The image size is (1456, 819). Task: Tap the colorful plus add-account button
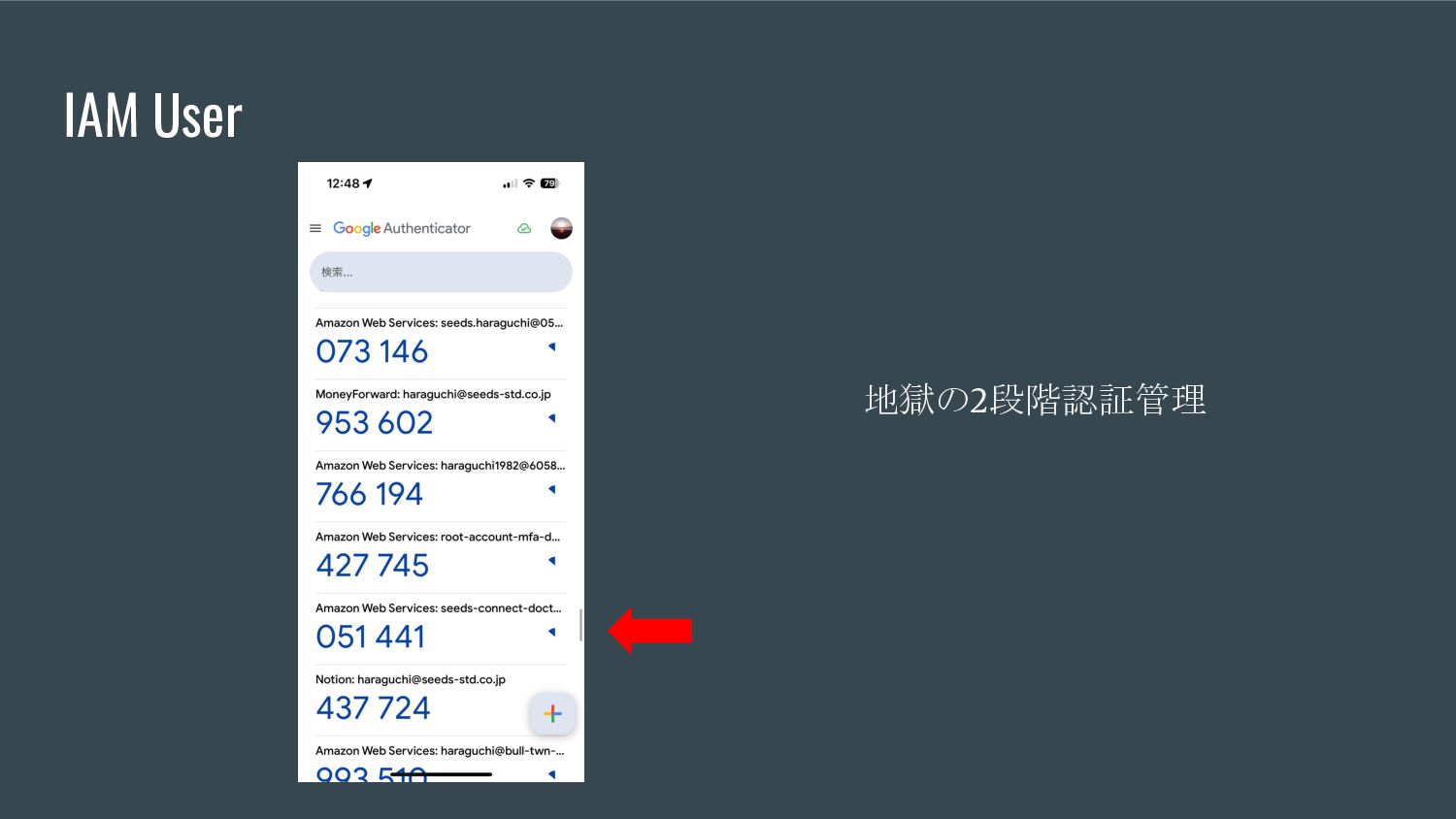click(552, 714)
